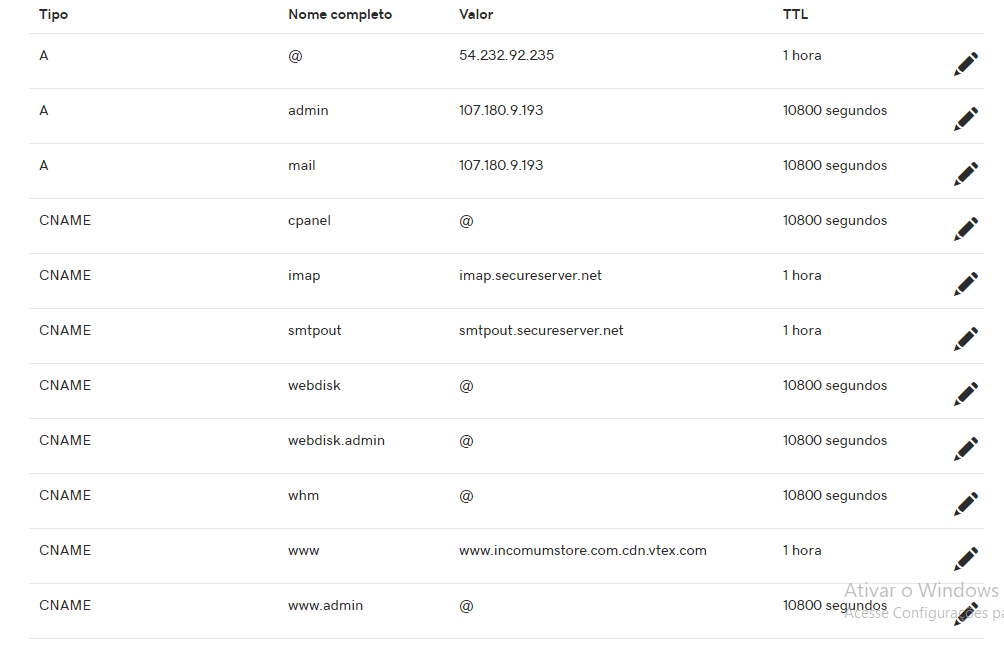
Task: Click pencil for smtpout CNAME record
Action: (965, 340)
